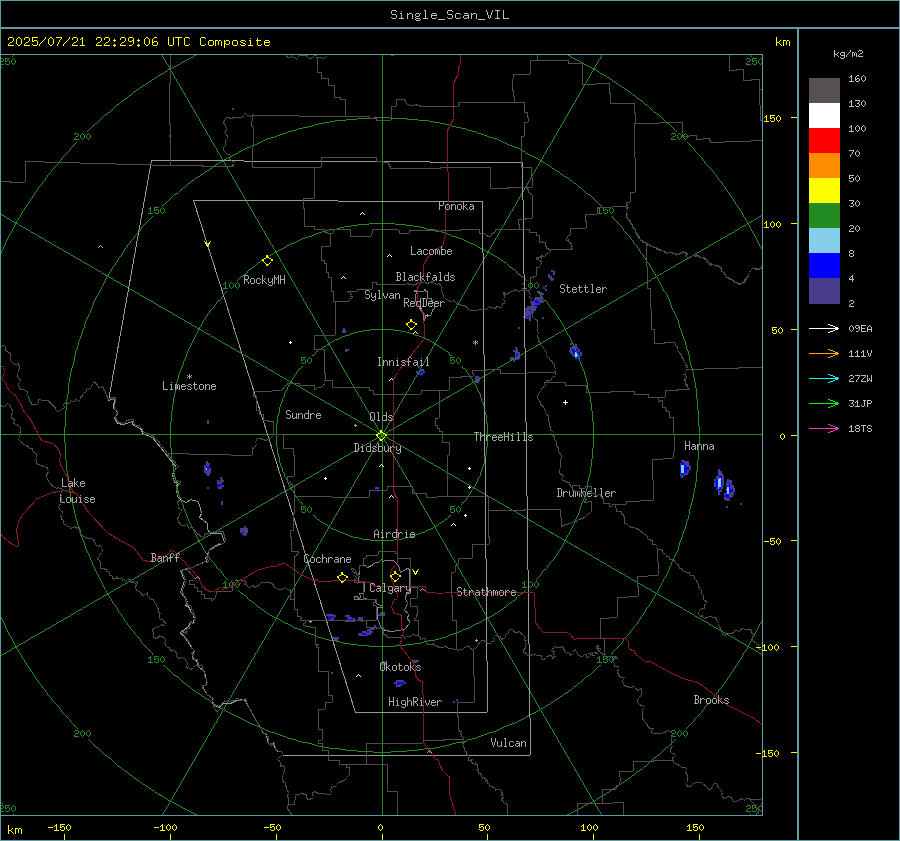Viewport: 900px width, 841px height.
Task: Pick the green 20-30 legend color
Action: click(824, 216)
